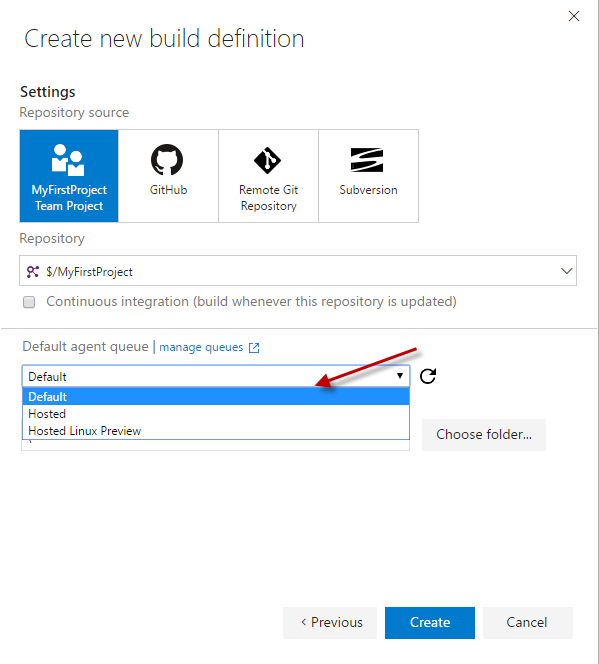
Task: Go back with the Previous button
Action: click(330, 622)
